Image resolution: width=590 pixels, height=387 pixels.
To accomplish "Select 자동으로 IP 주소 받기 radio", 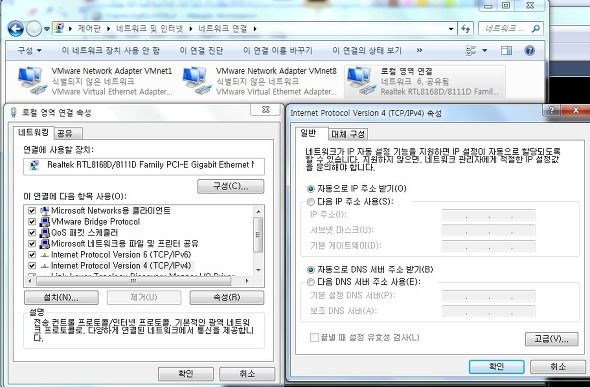I will pyautogui.click(x=311, y=189).
